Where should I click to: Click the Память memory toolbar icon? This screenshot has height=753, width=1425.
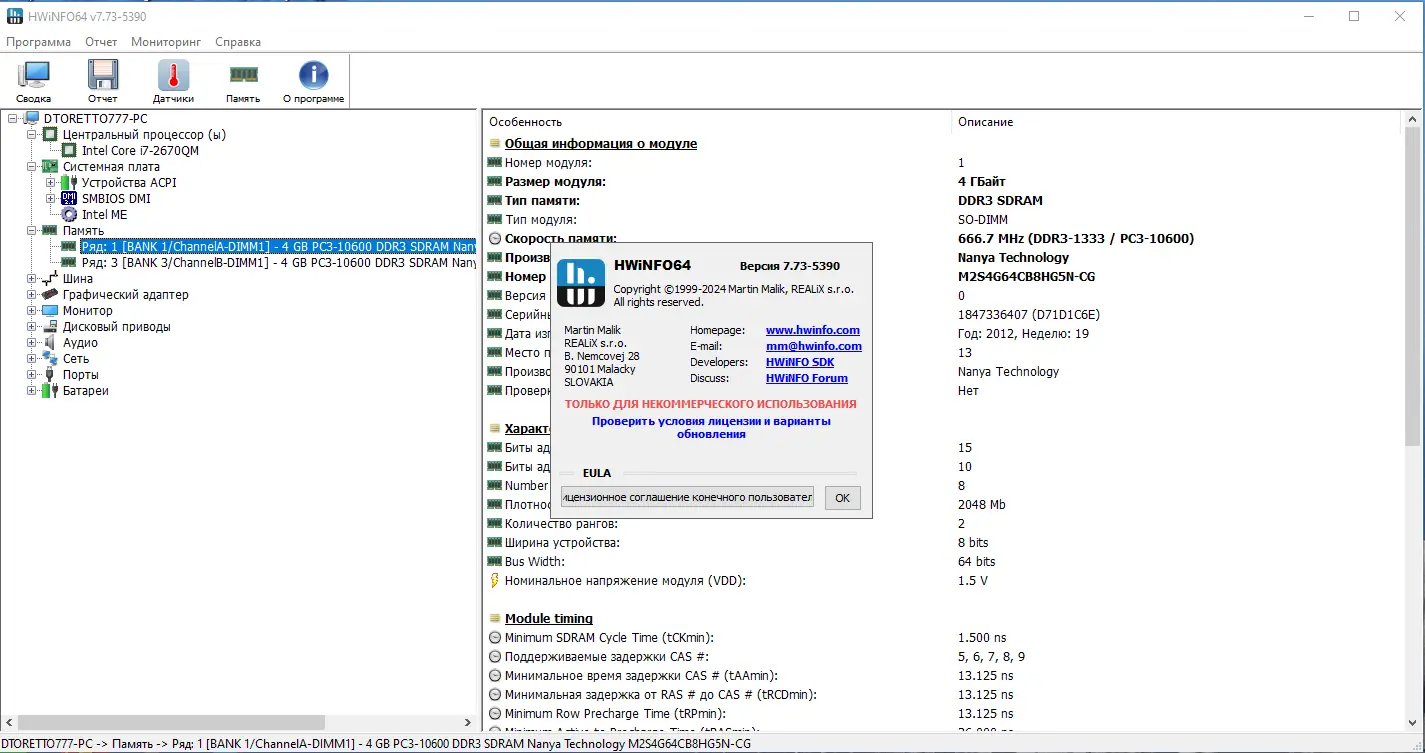point(243,74)
